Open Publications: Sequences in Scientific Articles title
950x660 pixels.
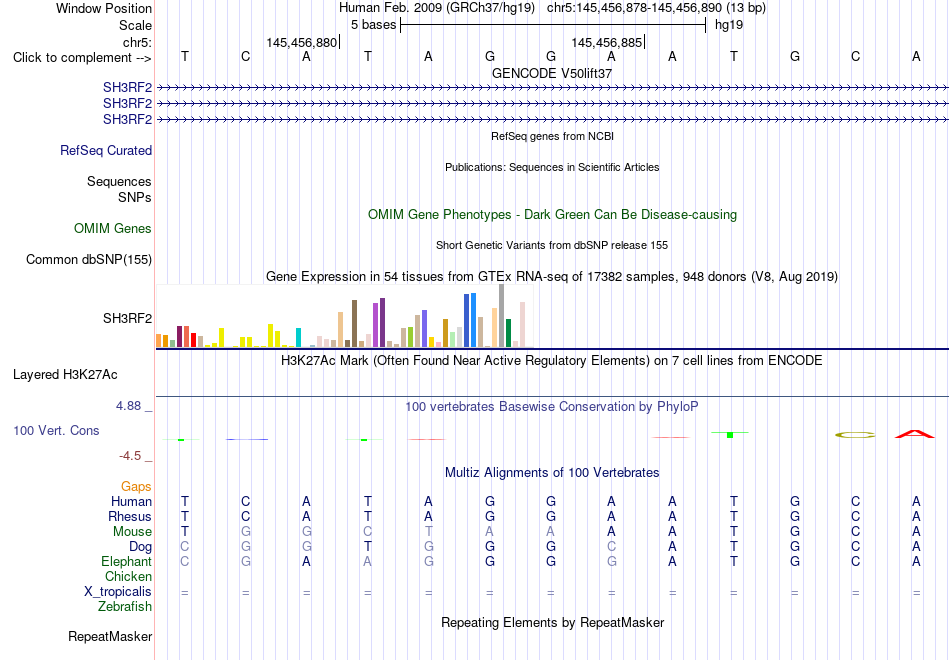tap(552, 167)
